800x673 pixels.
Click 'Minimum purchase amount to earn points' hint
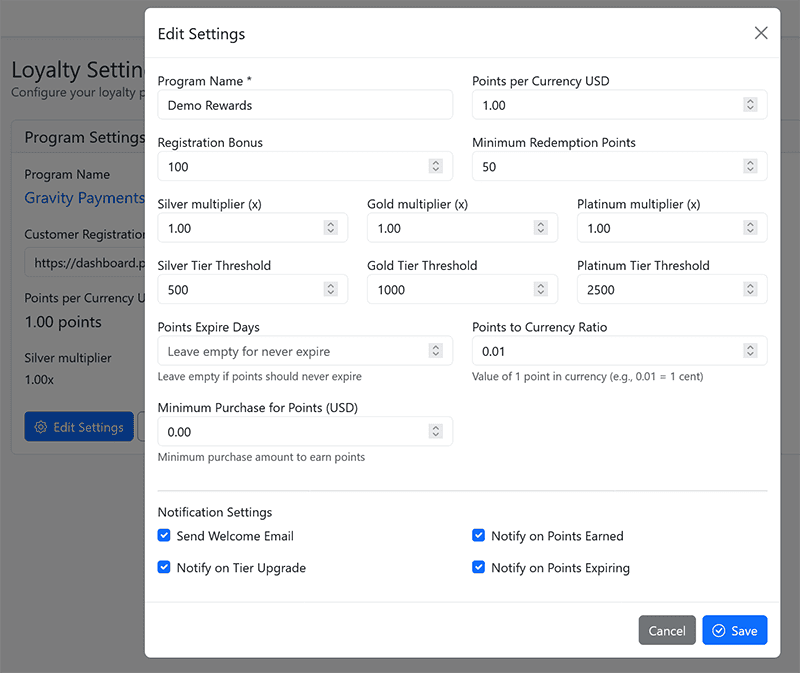[261, 457]
